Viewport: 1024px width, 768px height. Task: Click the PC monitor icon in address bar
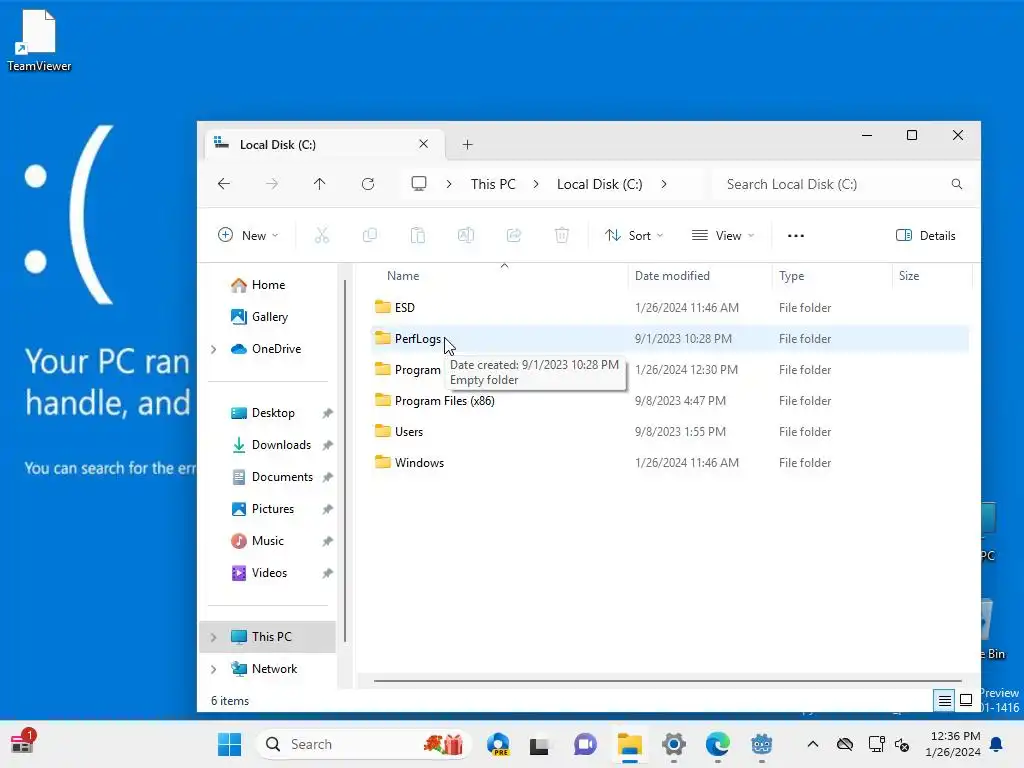[x=419, y=184]
